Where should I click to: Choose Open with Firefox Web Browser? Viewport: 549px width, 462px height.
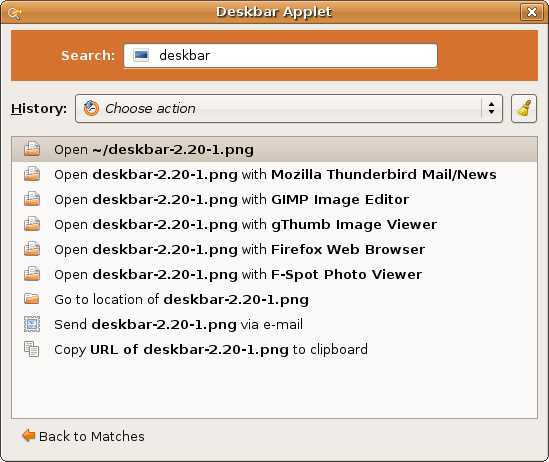[x=274, y=250]
